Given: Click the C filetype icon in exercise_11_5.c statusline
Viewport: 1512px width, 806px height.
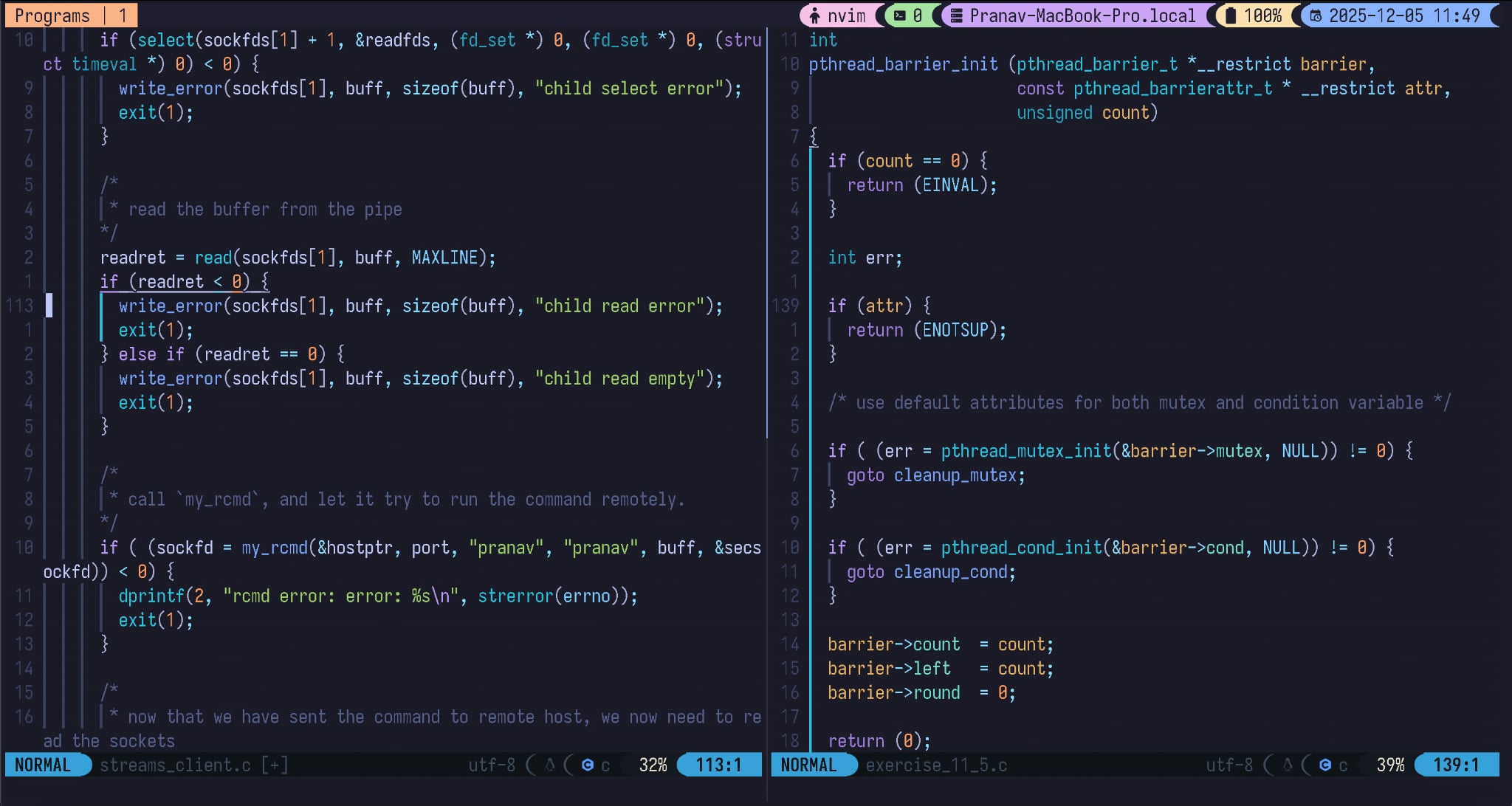Looking at the screenshot, I should (1325, 765).
